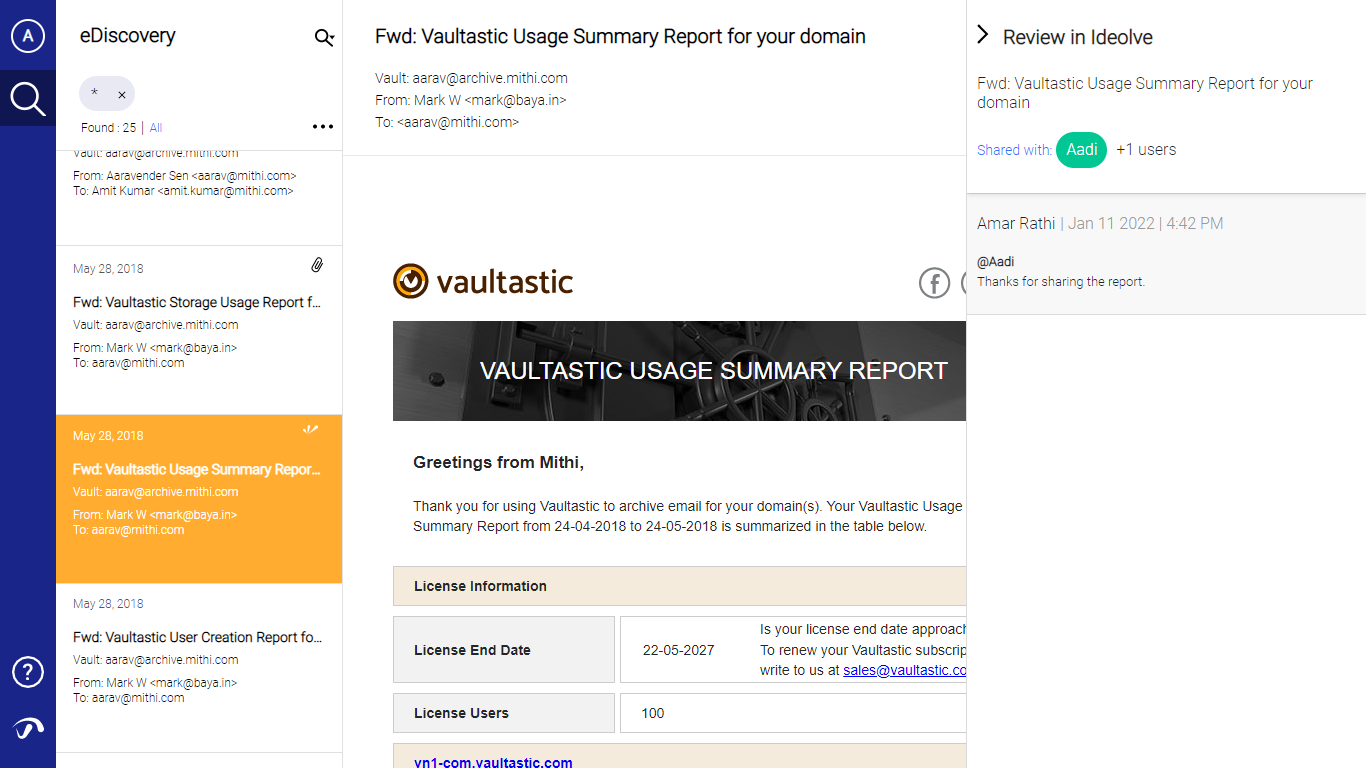
Task: Click the sales@vaultastic.com email link
Action: (905, 670)
